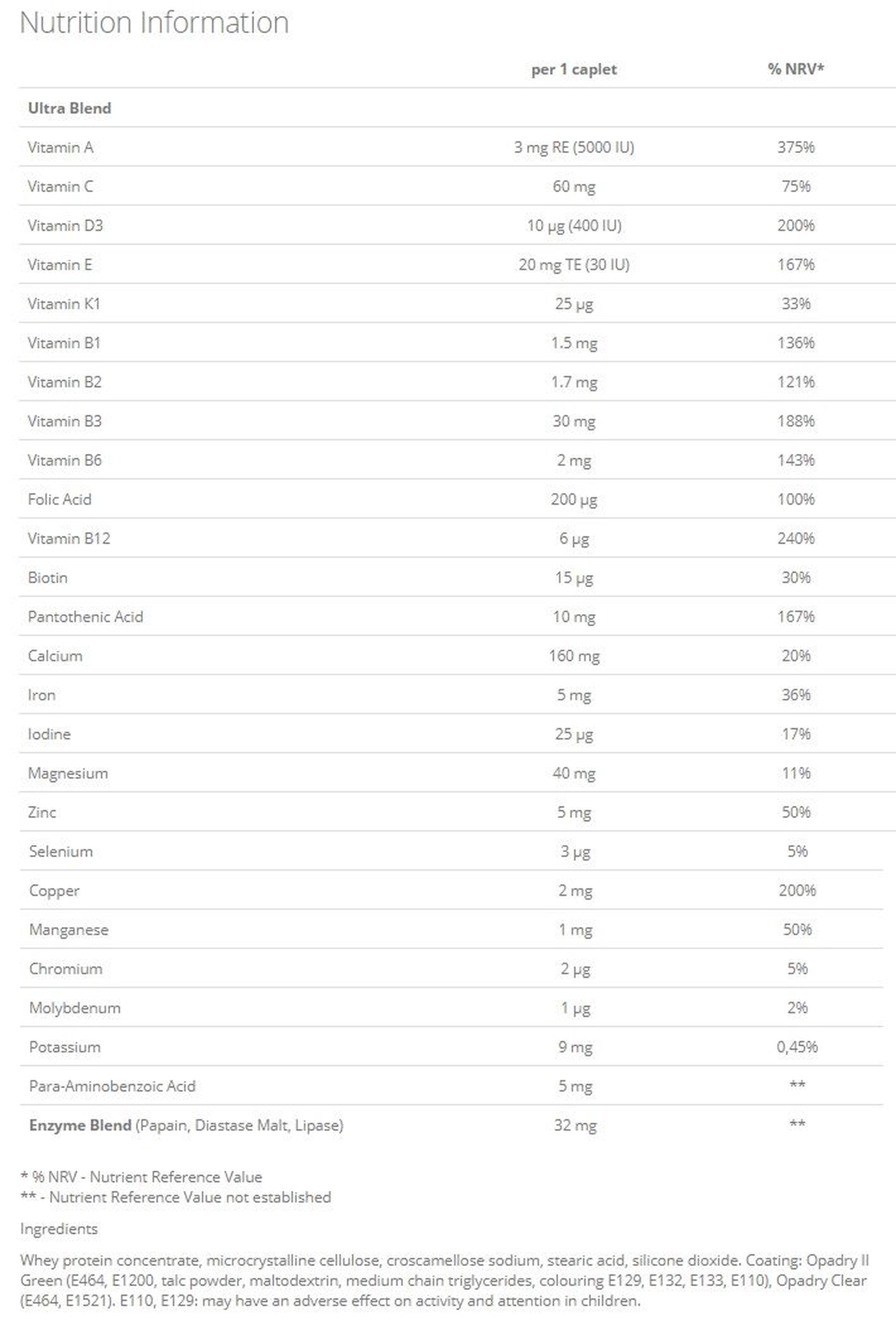Screen dimensions: 896x1335
Task: Click the Folic Acid row label
Action: [60, 499]
